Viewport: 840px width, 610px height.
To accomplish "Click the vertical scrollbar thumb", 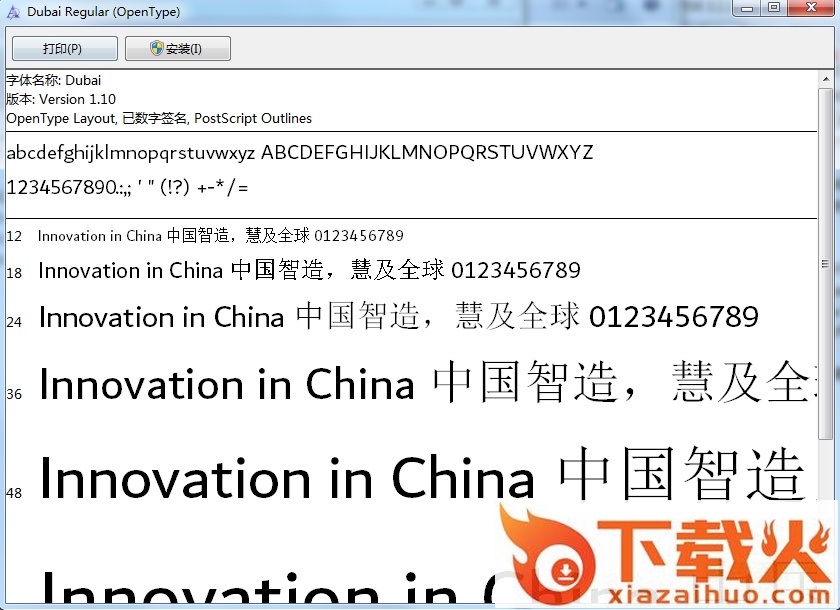I will click(826, 263).
